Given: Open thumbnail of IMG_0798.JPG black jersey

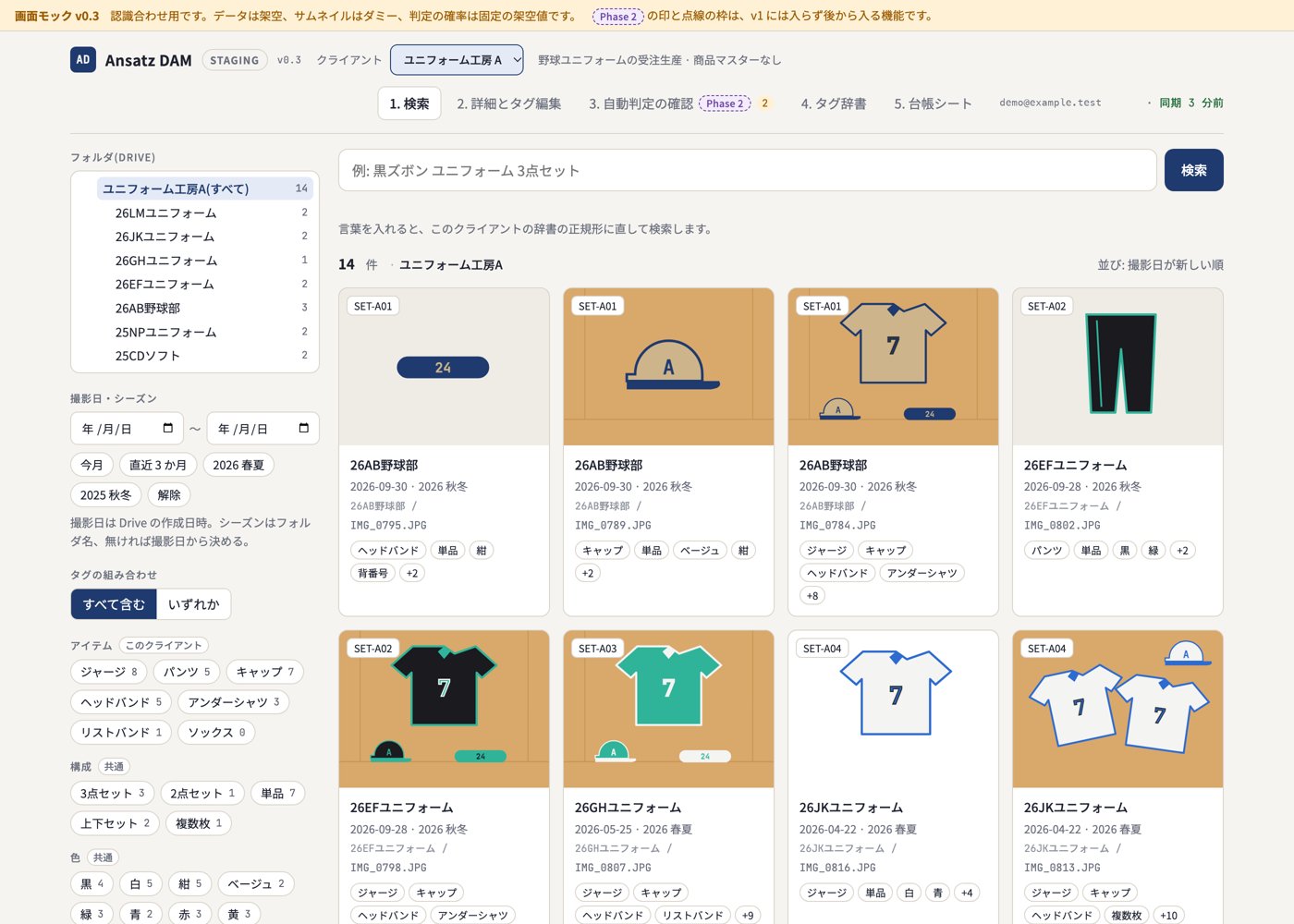Looking at the screenshot, I should [444, 710].
